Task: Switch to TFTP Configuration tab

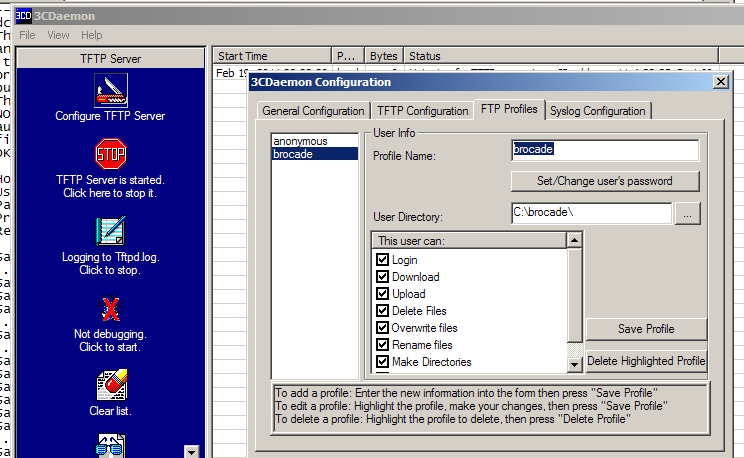Action: click(x=422, y=111)
